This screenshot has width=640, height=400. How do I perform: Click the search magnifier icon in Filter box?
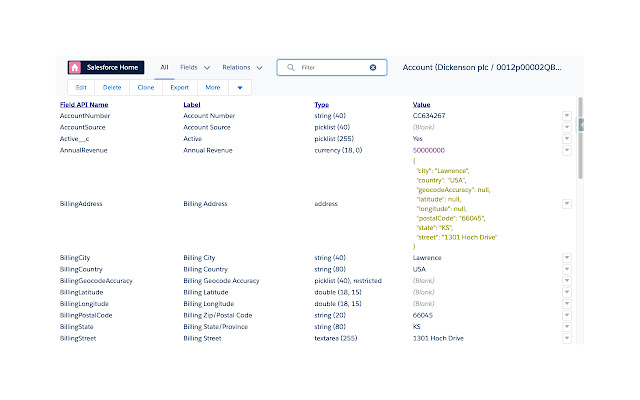click(291, 67)
